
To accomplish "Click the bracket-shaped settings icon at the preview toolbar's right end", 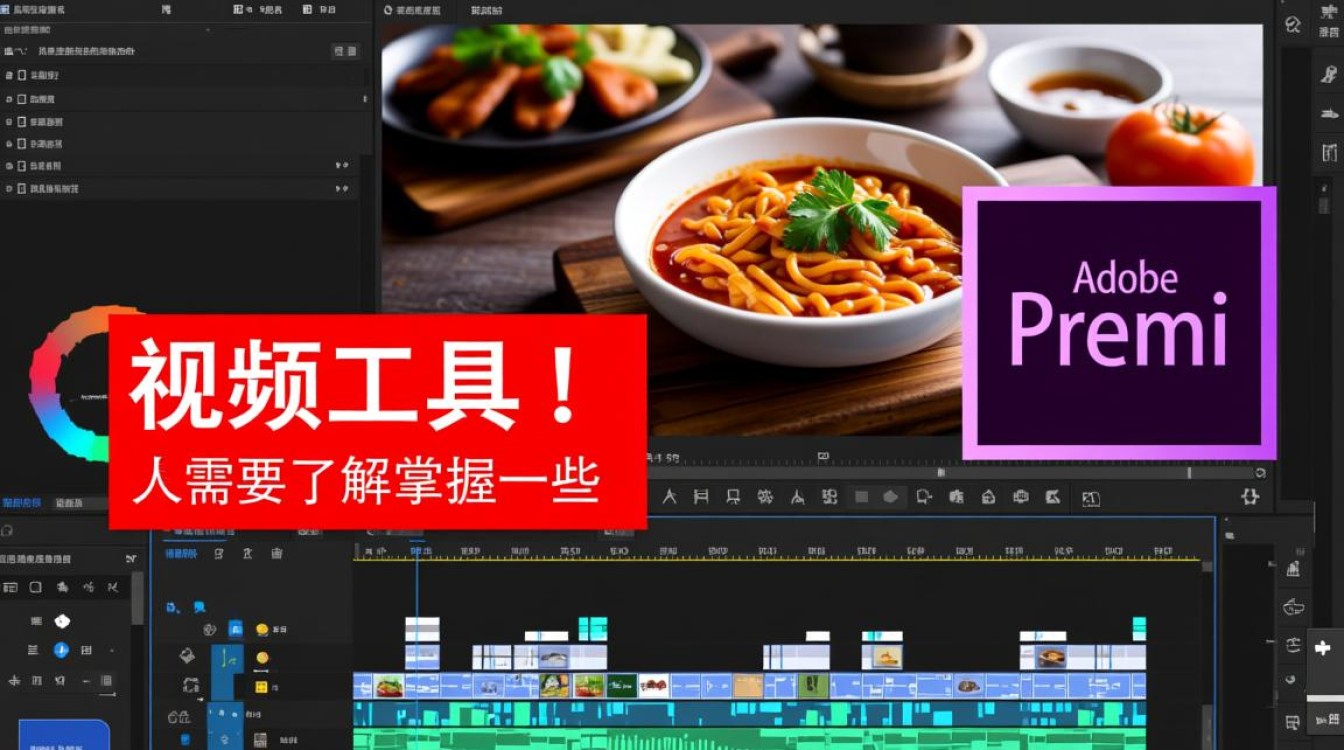I will click(1250, 496).
